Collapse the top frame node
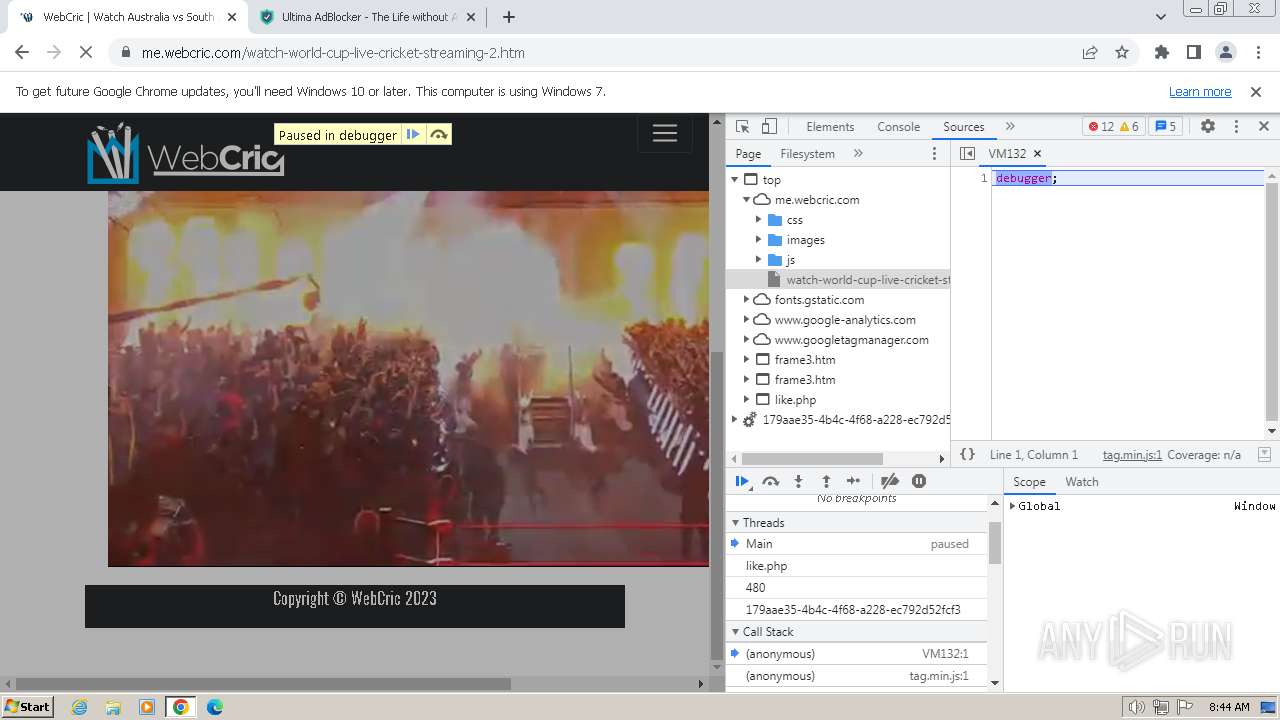The image size is (1280, 720). pyautogui.click(x=735, y=180)
